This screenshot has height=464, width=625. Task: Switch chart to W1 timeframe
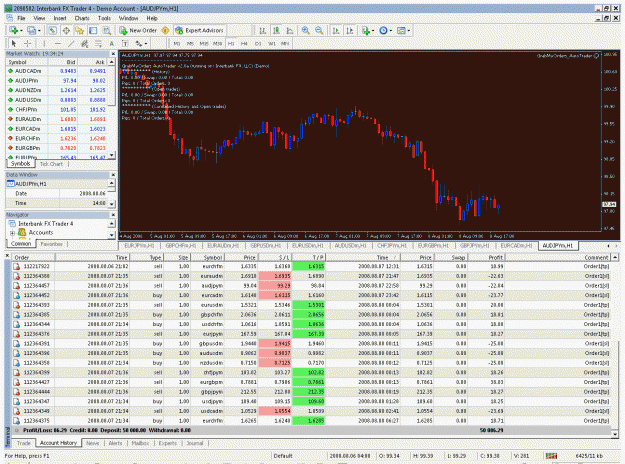point(271,43)
